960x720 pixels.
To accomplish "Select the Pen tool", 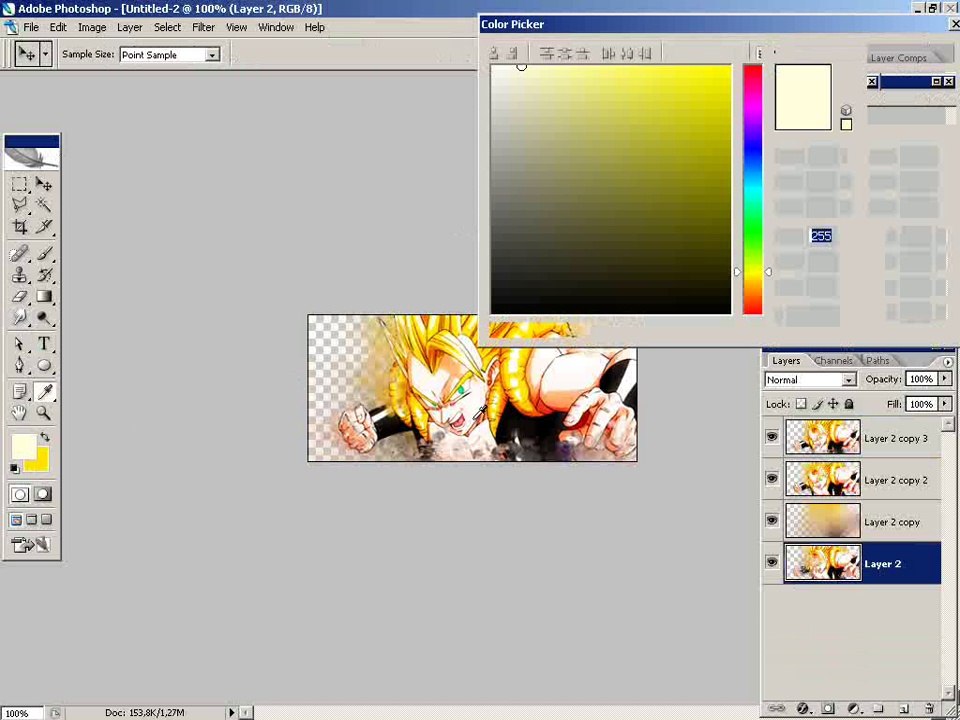I will click(x=20, y=365).
